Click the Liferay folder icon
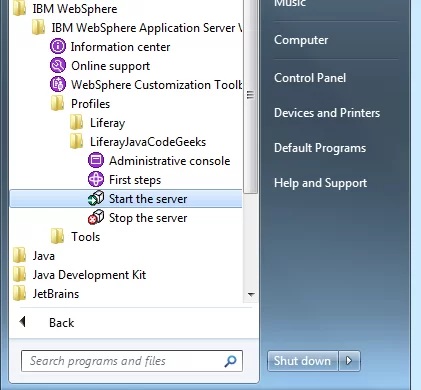The width and height of the screenshot is (421, 390). click(x=76, y=122)
